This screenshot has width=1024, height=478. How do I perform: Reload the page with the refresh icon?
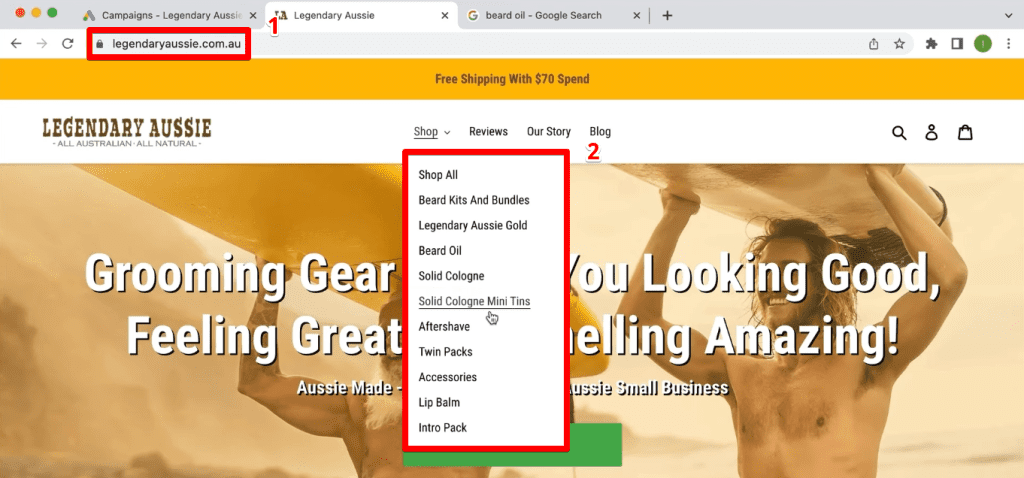(x=67, y=44)
